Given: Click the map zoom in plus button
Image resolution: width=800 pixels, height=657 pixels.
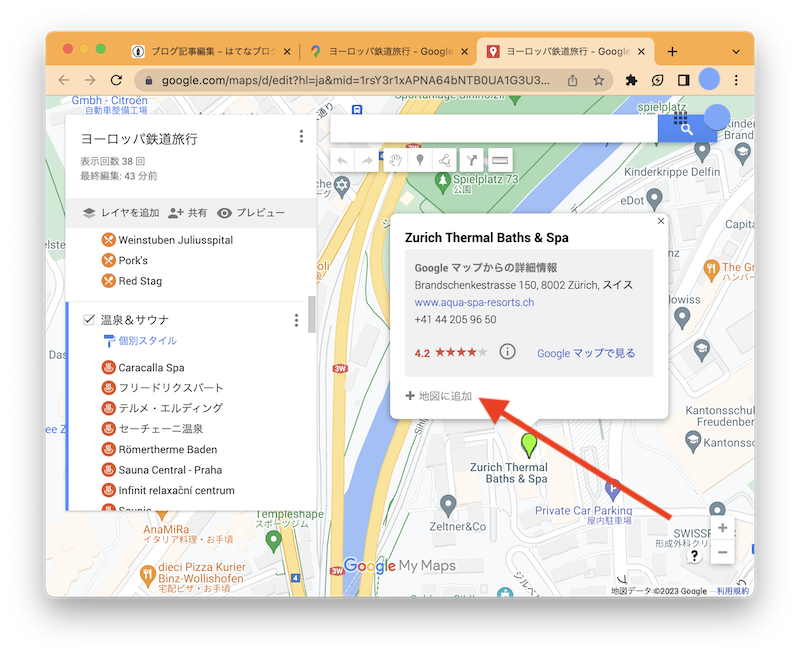Looking at the screenshot, I should point(722,528).
